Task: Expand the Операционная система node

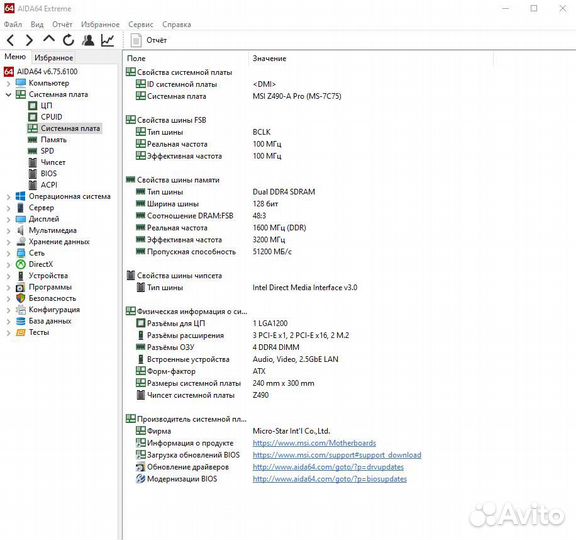Action: [x=8, y=197]
